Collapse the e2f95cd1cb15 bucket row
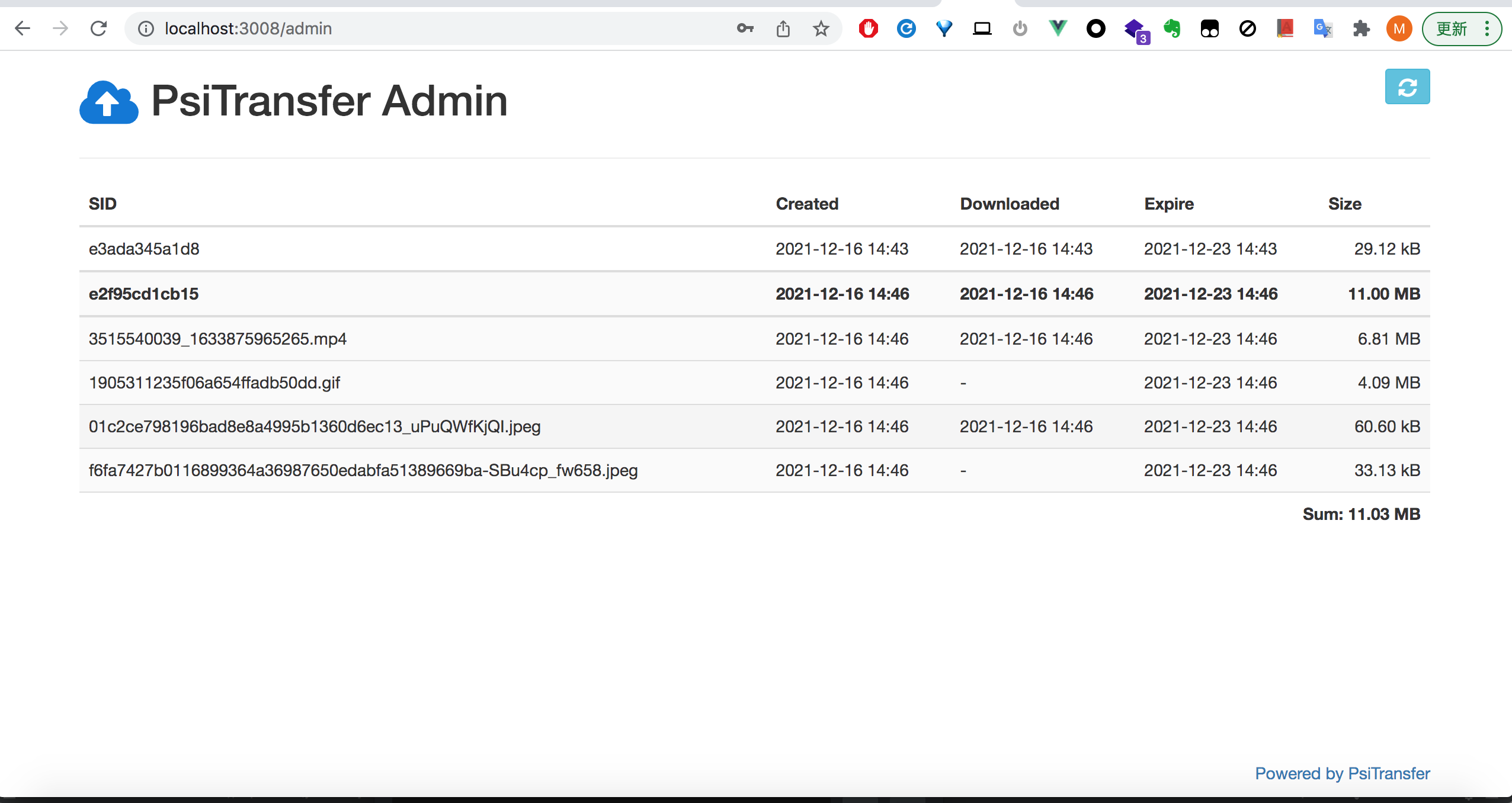 click(143, 294)
